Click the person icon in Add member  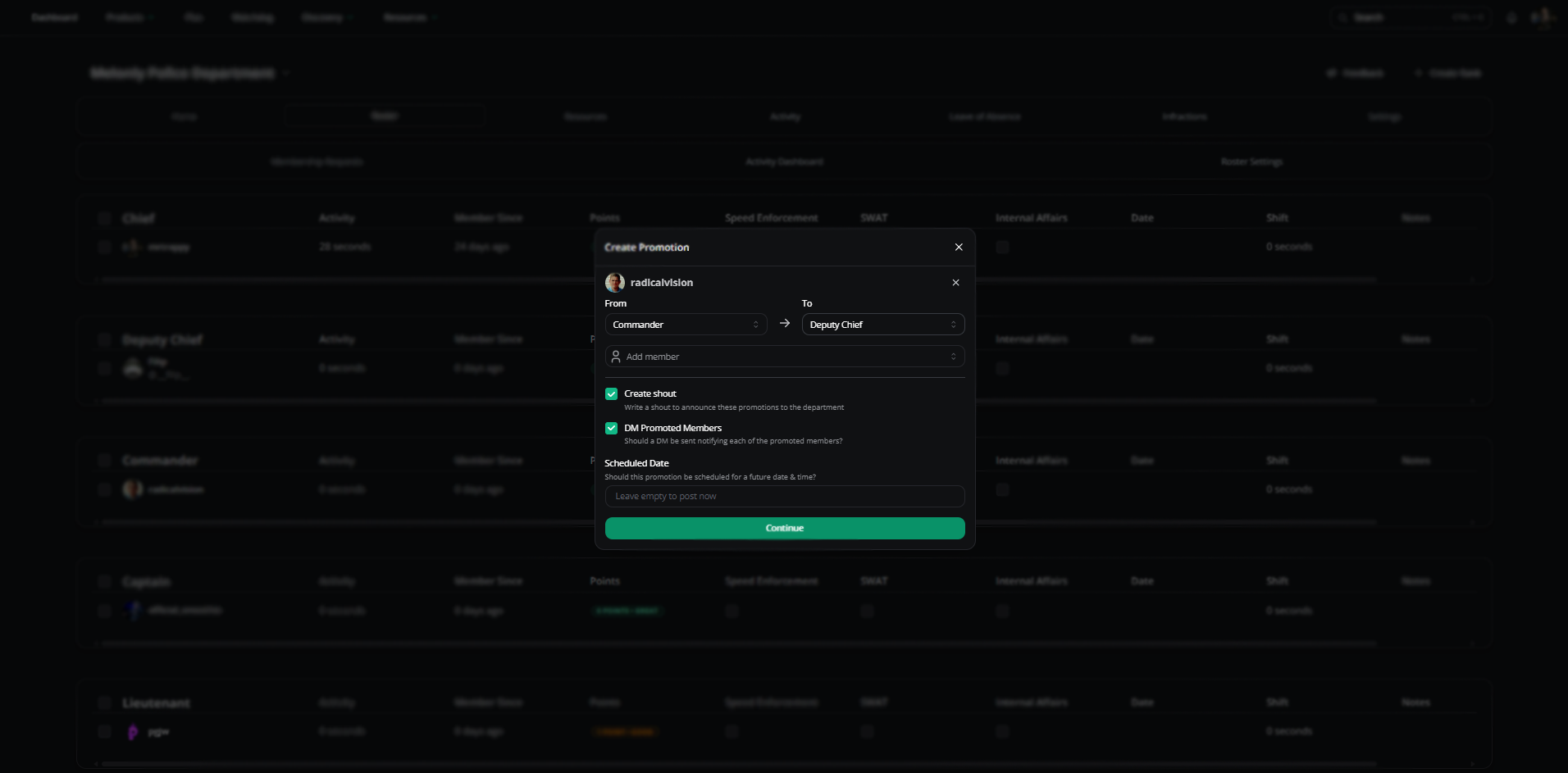point(616,357)
